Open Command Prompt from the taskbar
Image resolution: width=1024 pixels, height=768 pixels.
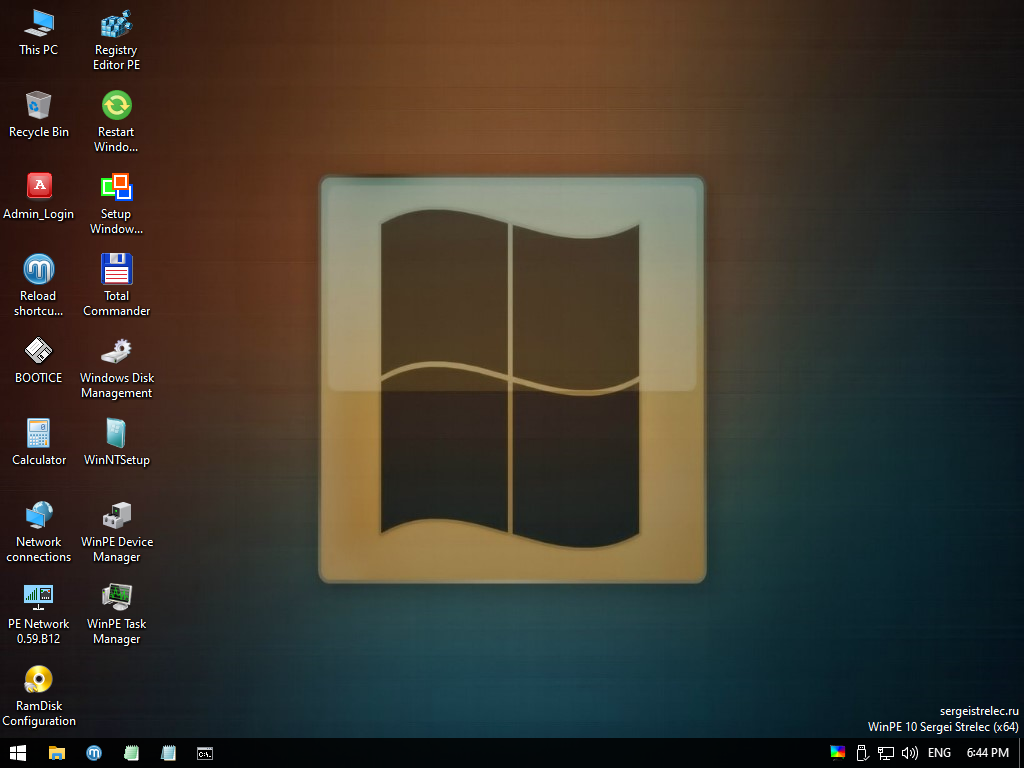tap(204, 753)
